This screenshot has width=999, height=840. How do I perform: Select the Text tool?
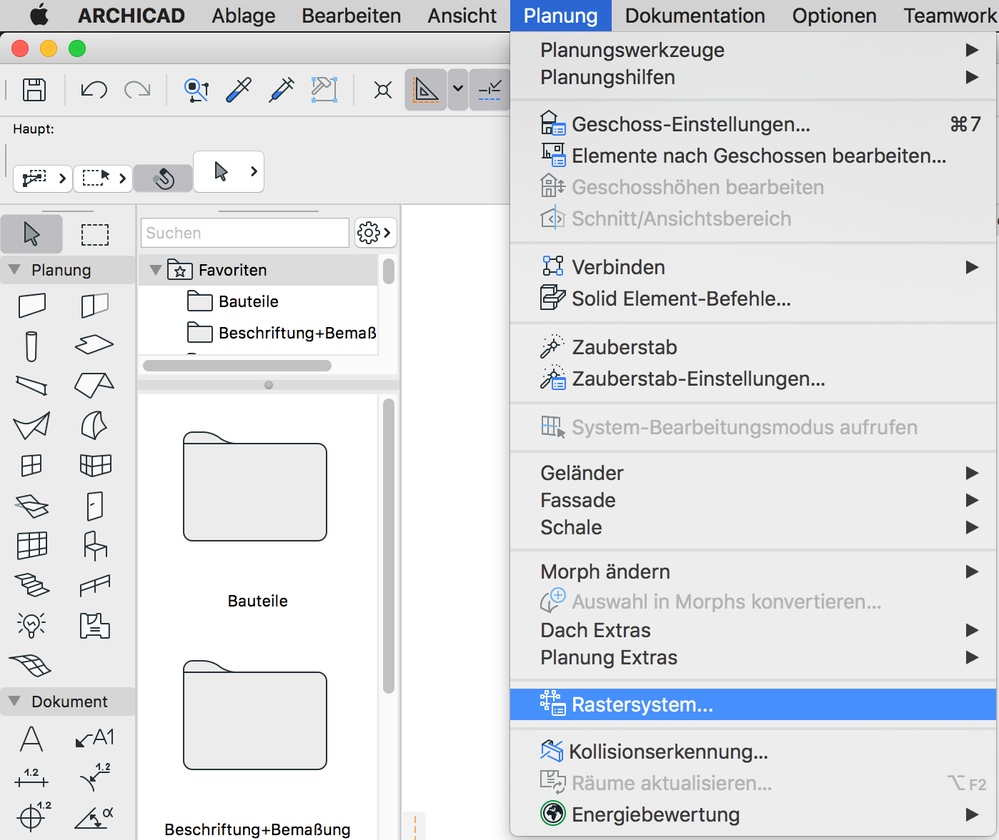31,739
